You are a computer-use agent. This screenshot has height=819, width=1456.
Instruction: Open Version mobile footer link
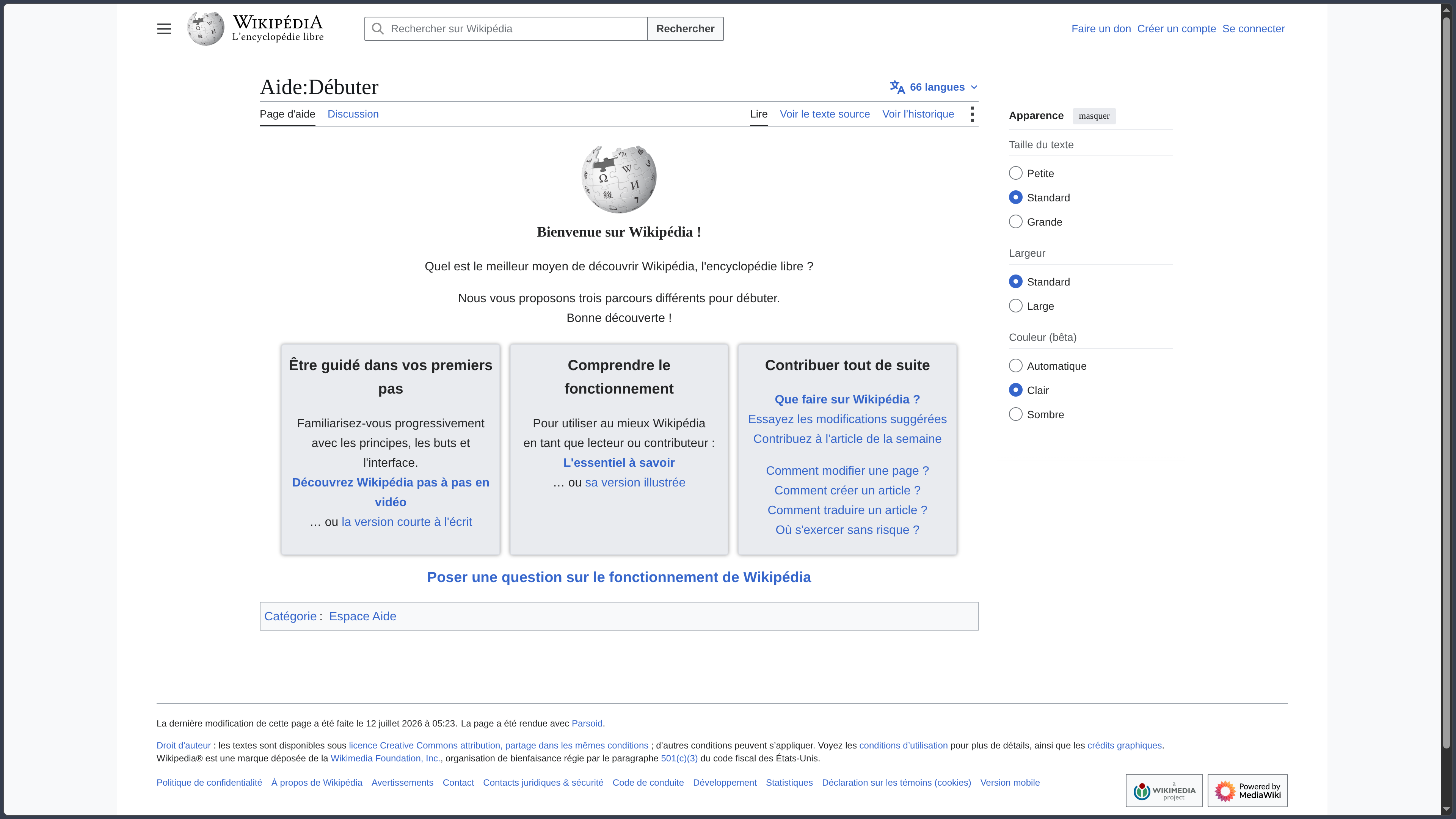click(x=1010, y=783)
